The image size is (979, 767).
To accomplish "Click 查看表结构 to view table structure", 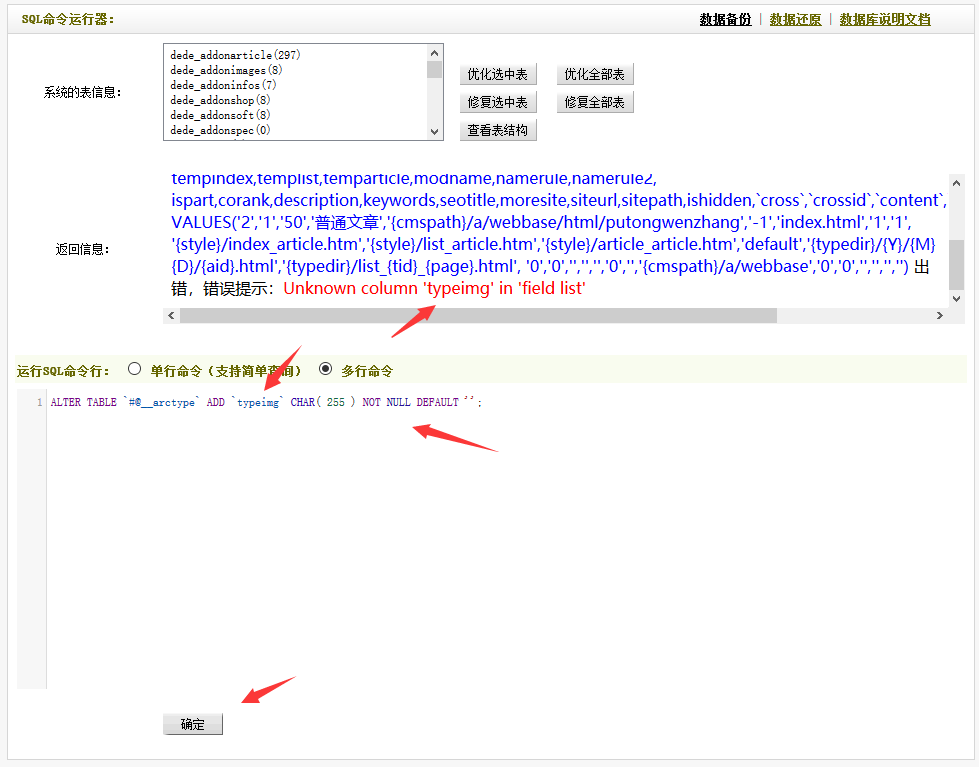I will [x=497, y=129].
